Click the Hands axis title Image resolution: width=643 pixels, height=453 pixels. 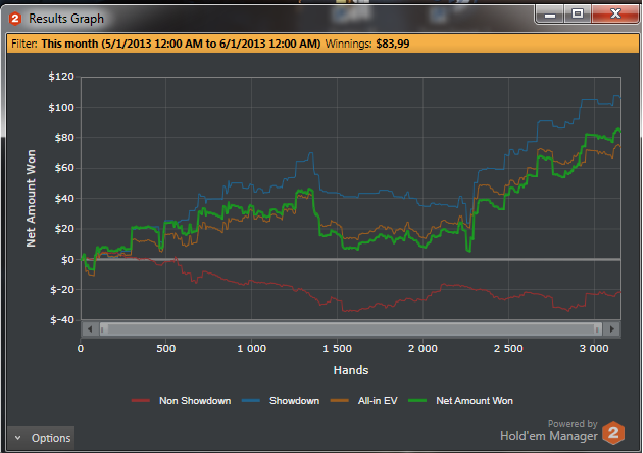[x=351, y=370]
